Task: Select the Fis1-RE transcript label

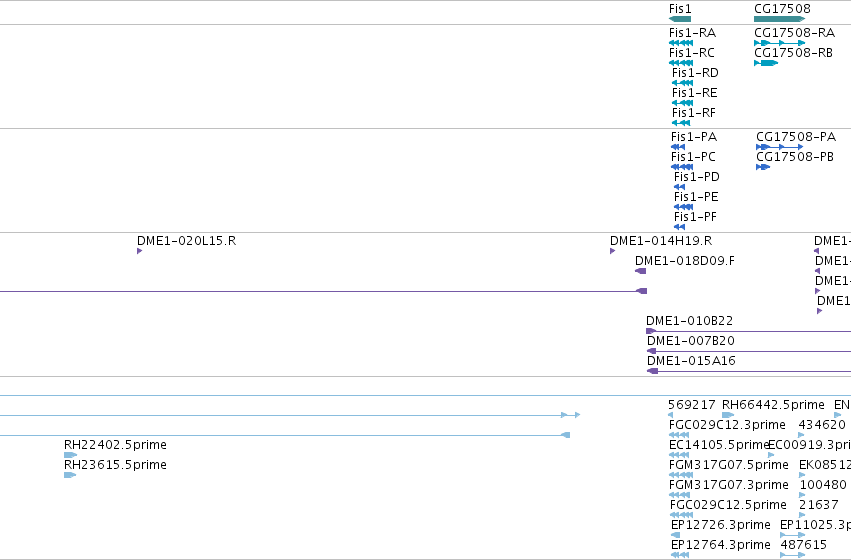Action: pyautogui.click(x=695, y=93)
